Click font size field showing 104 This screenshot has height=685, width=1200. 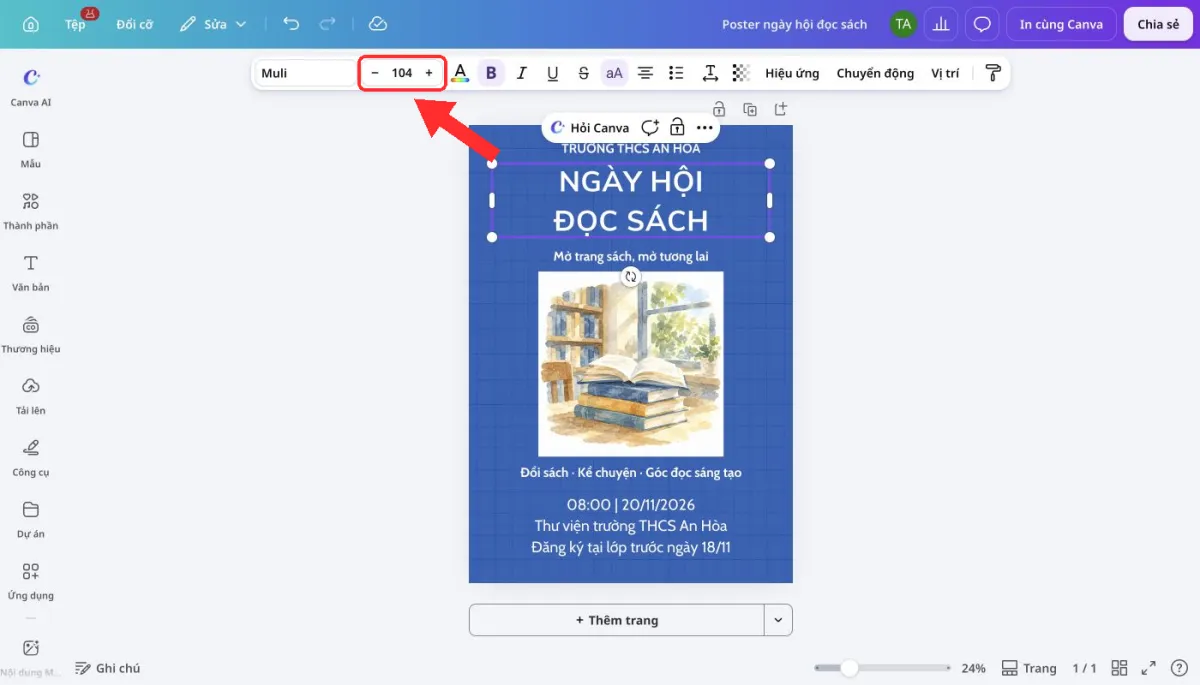tap(402, 73)
